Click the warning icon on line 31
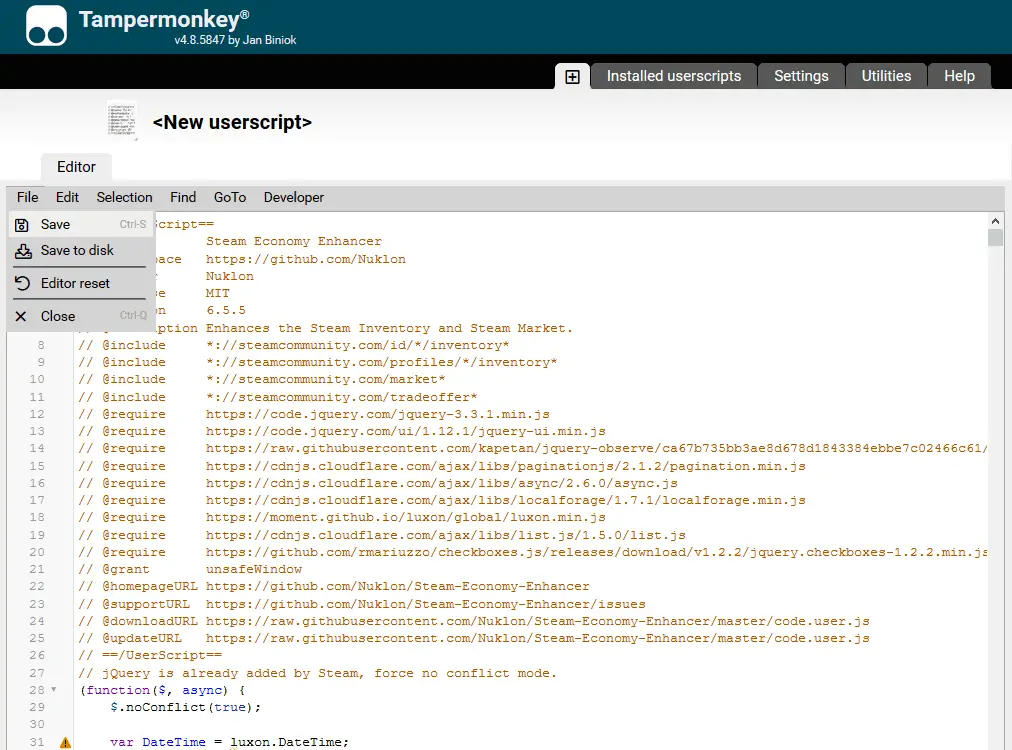Viewport: 1012px width, 750px height. tap(65, 742)
